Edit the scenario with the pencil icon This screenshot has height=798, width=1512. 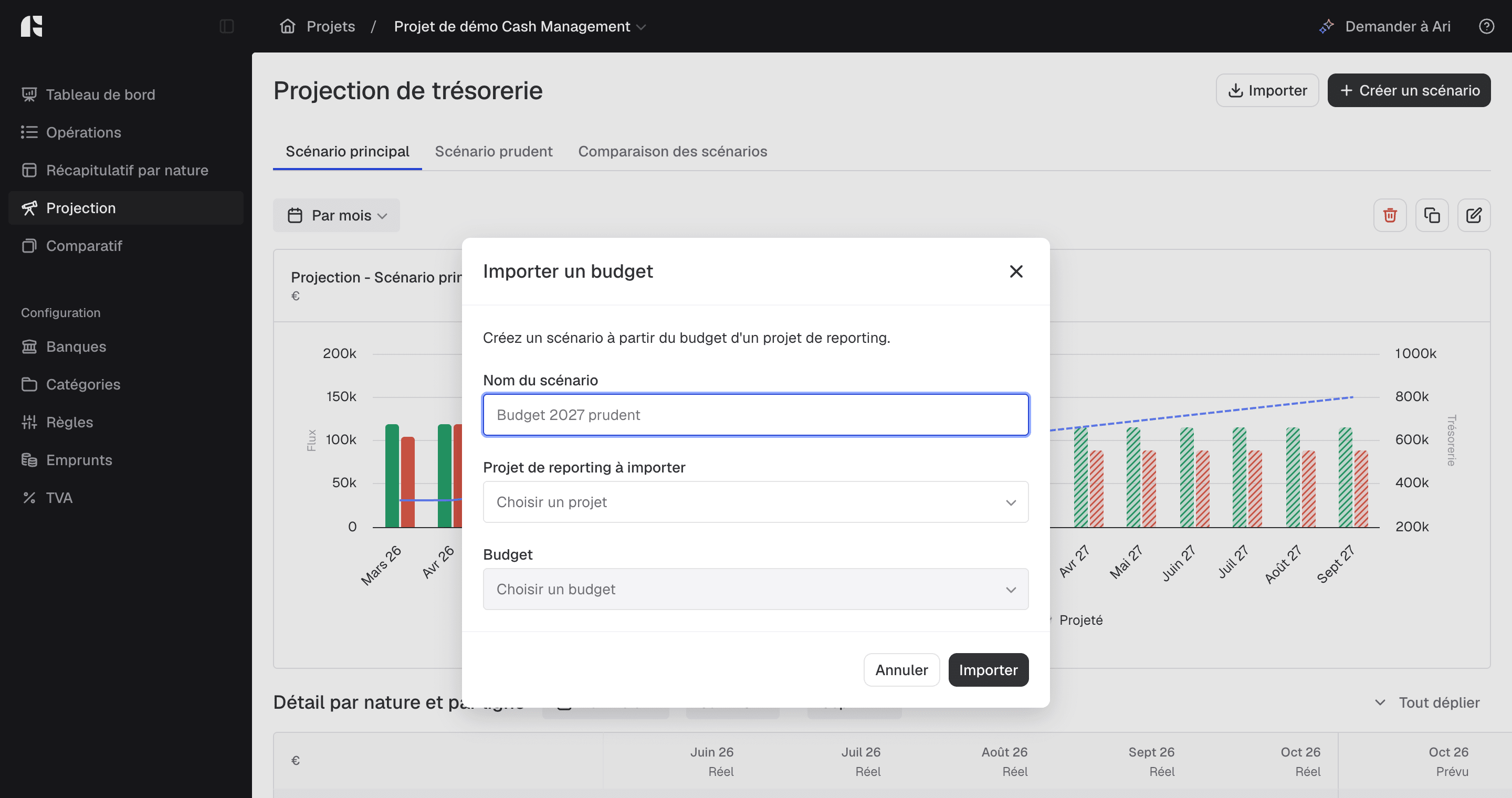pyautogui.click(x=1473, y=215)
